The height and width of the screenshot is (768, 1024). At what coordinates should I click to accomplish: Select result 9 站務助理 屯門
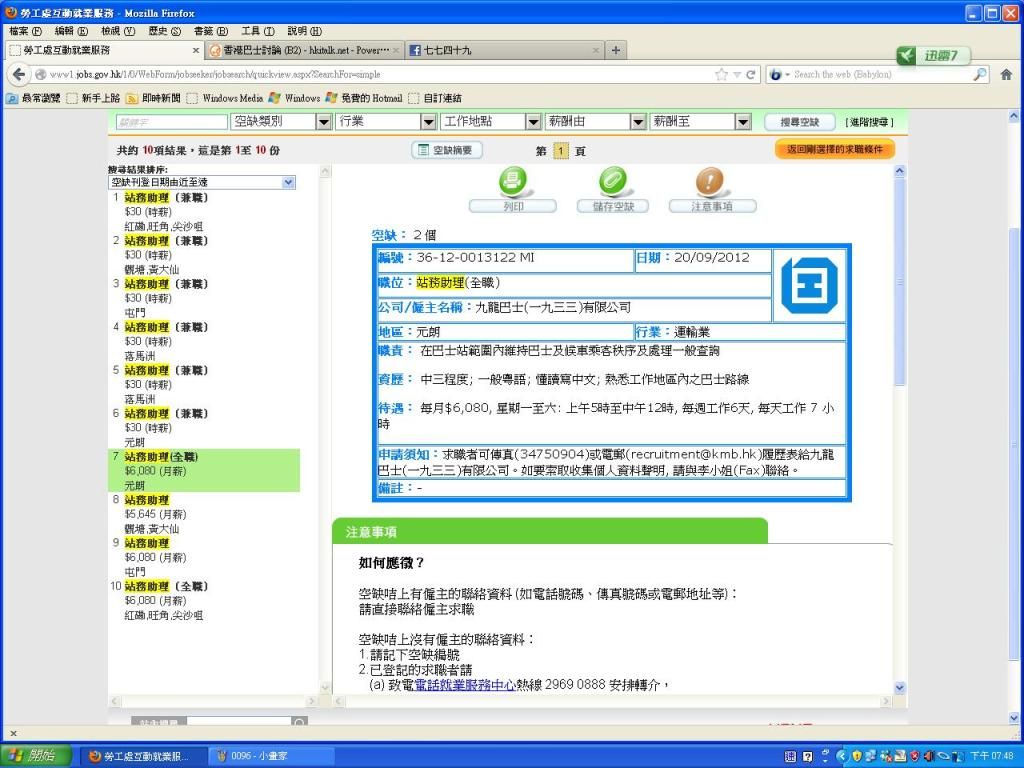(204, 557)
